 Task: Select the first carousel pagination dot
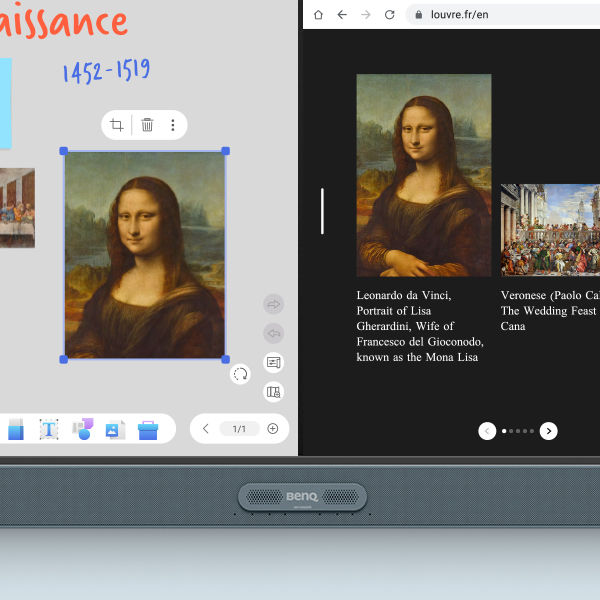[x=504, y=431]
